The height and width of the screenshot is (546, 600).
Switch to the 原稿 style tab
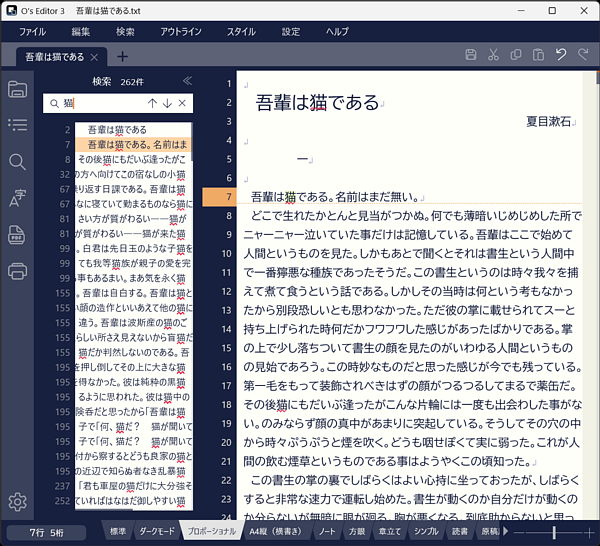click(489, 531)
